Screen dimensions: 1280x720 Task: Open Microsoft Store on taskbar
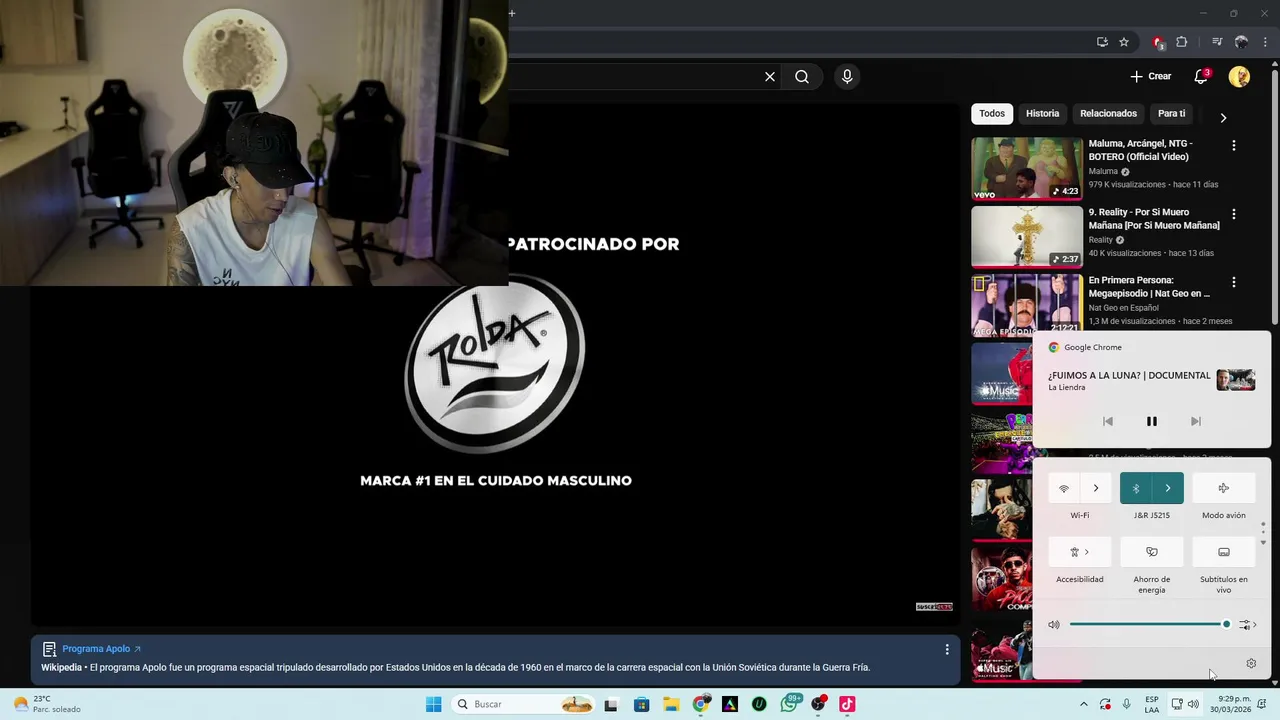pyautogui.click(x=642, y=704)
